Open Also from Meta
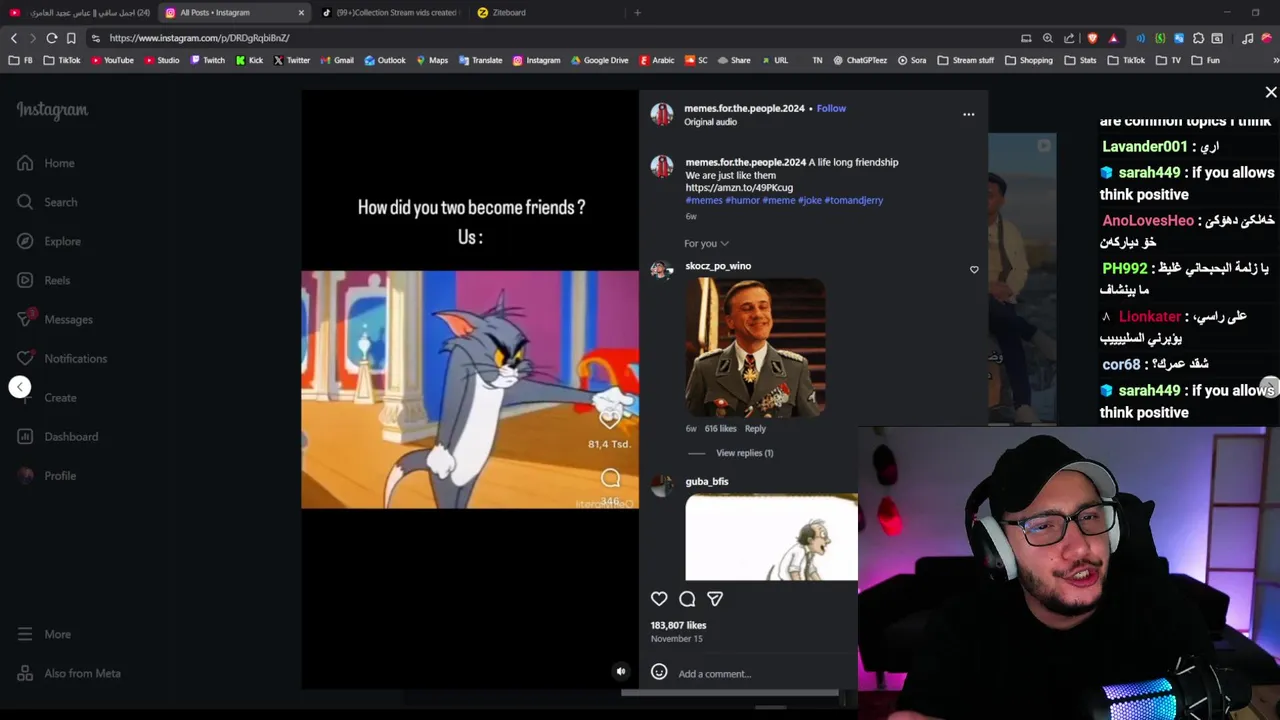Screen dimensions: 1280x720 (69, 673)
